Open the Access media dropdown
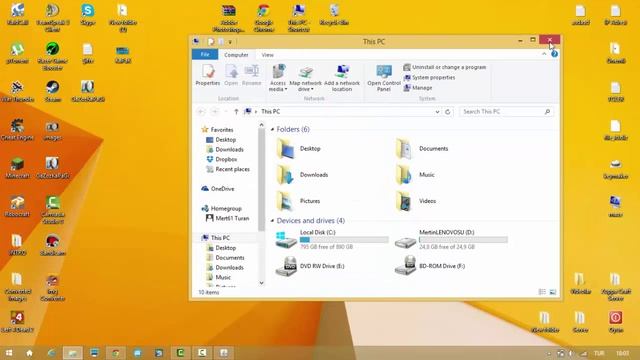Image resolution: width=640 pixels, height=360 pixels. tap(278, 78)
